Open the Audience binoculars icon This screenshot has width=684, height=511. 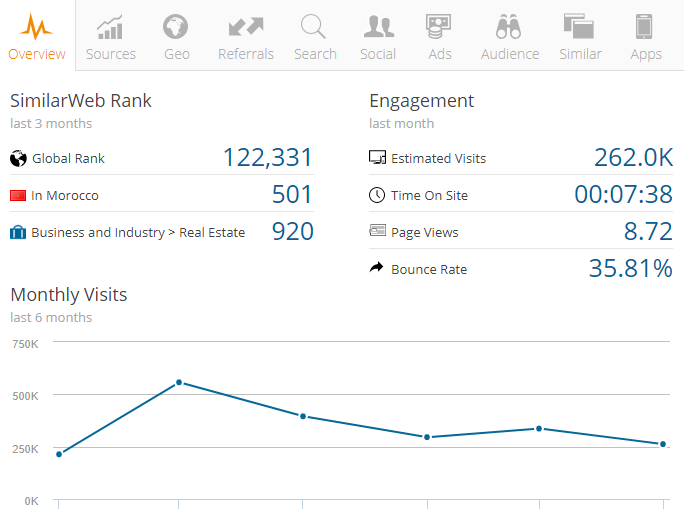point(509,26)
